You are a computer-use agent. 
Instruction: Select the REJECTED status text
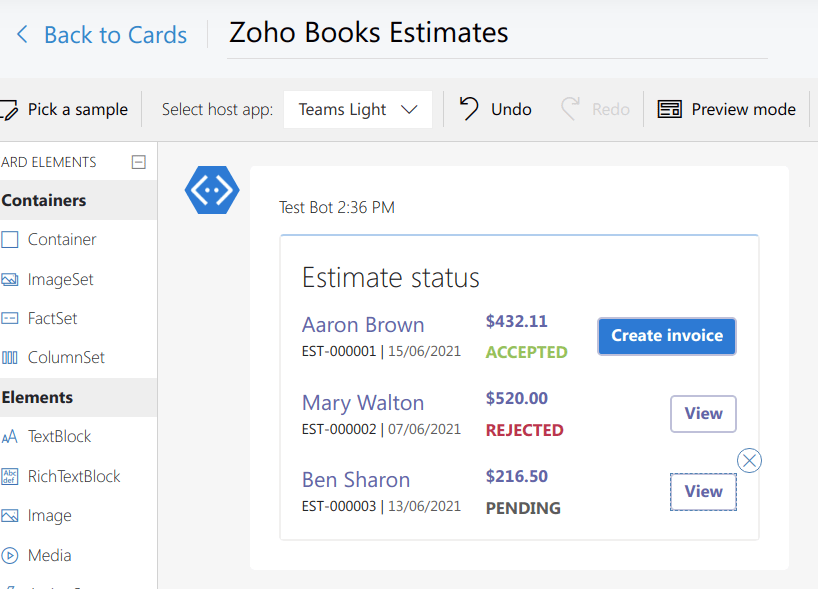(524, 430)
